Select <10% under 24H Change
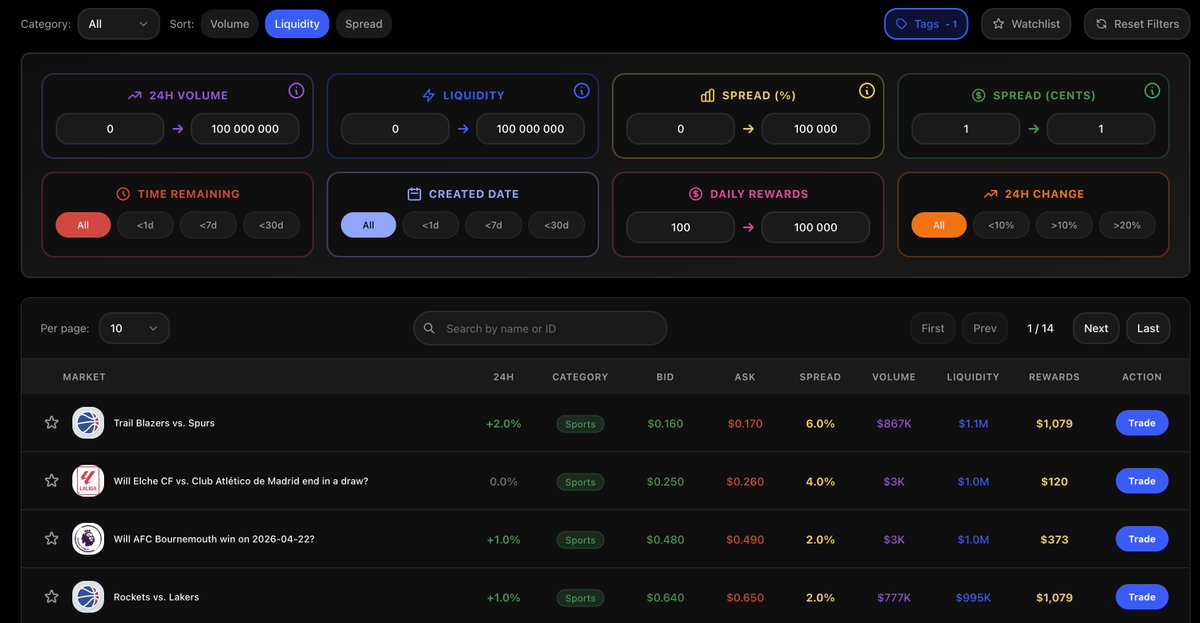The height and width of the screenshot is (623, 1200). coord(1001,225)
